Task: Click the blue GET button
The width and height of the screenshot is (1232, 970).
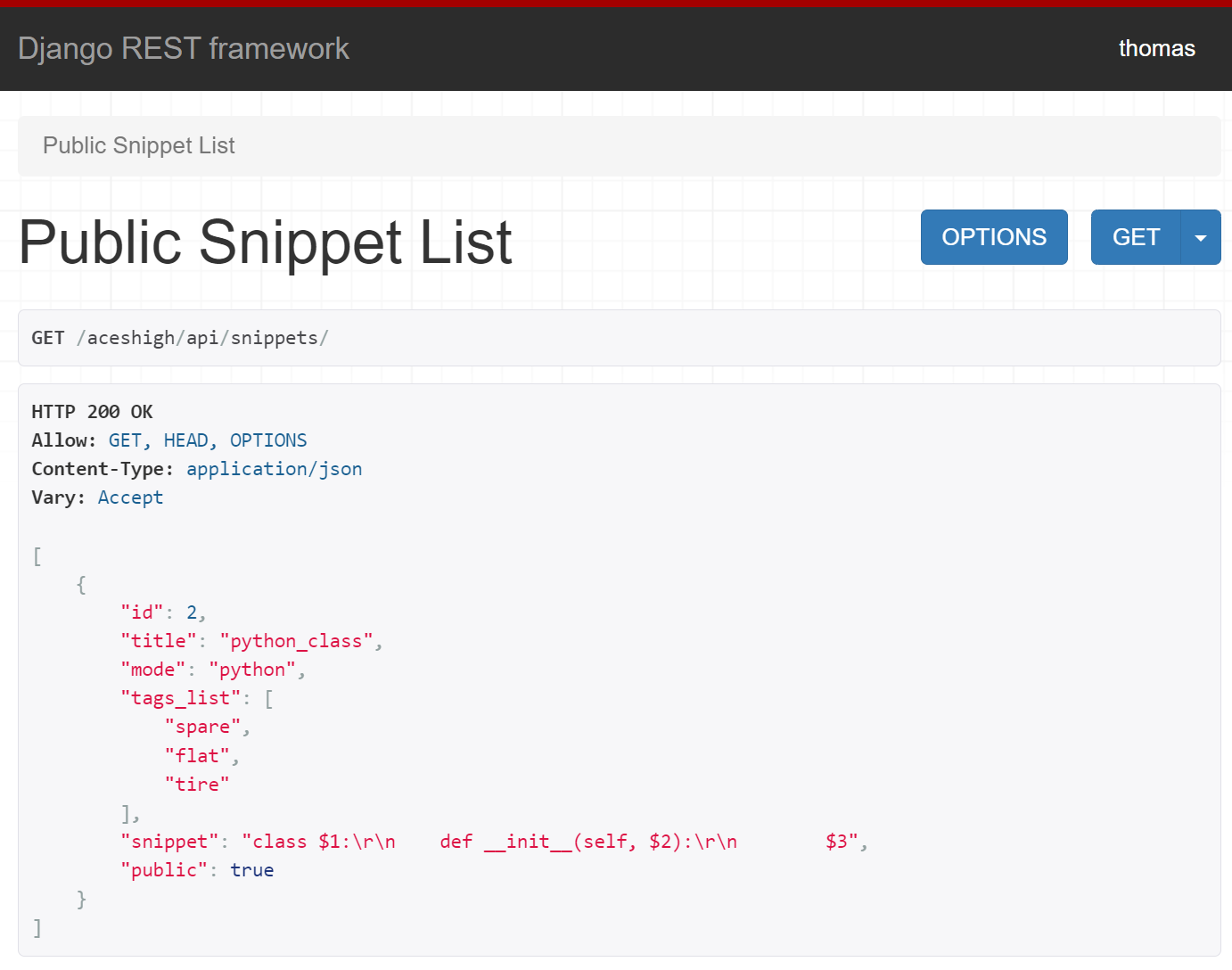Action: pos(1136,237)
